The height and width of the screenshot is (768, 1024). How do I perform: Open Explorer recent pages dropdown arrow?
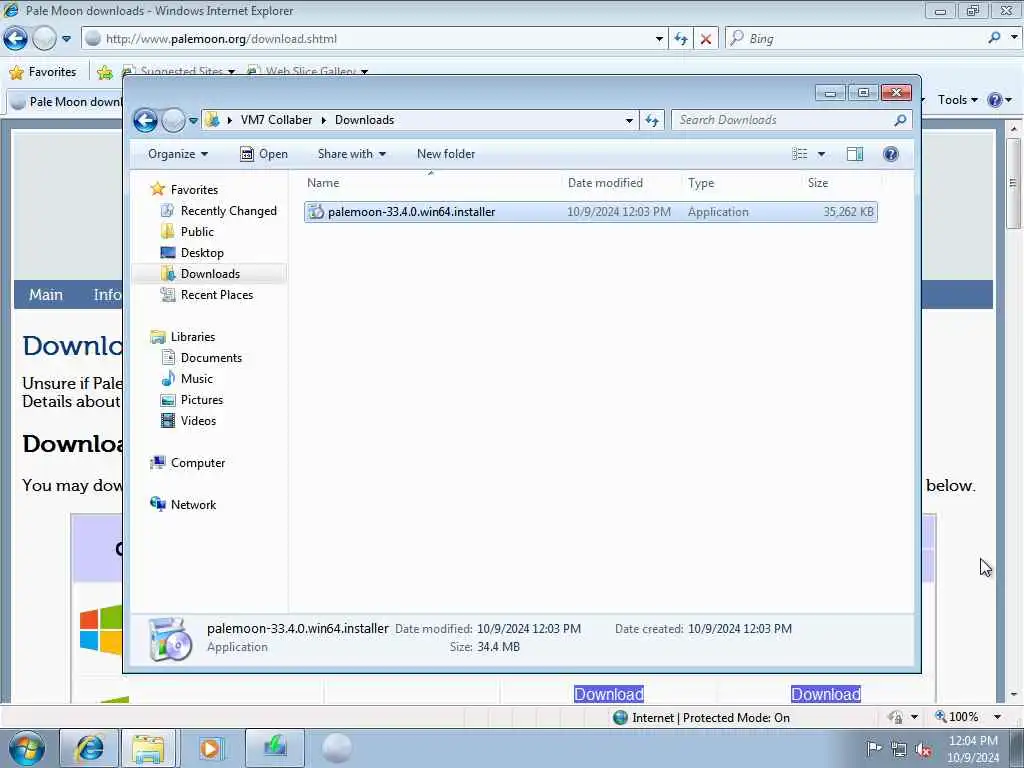(x=193, y=120)
